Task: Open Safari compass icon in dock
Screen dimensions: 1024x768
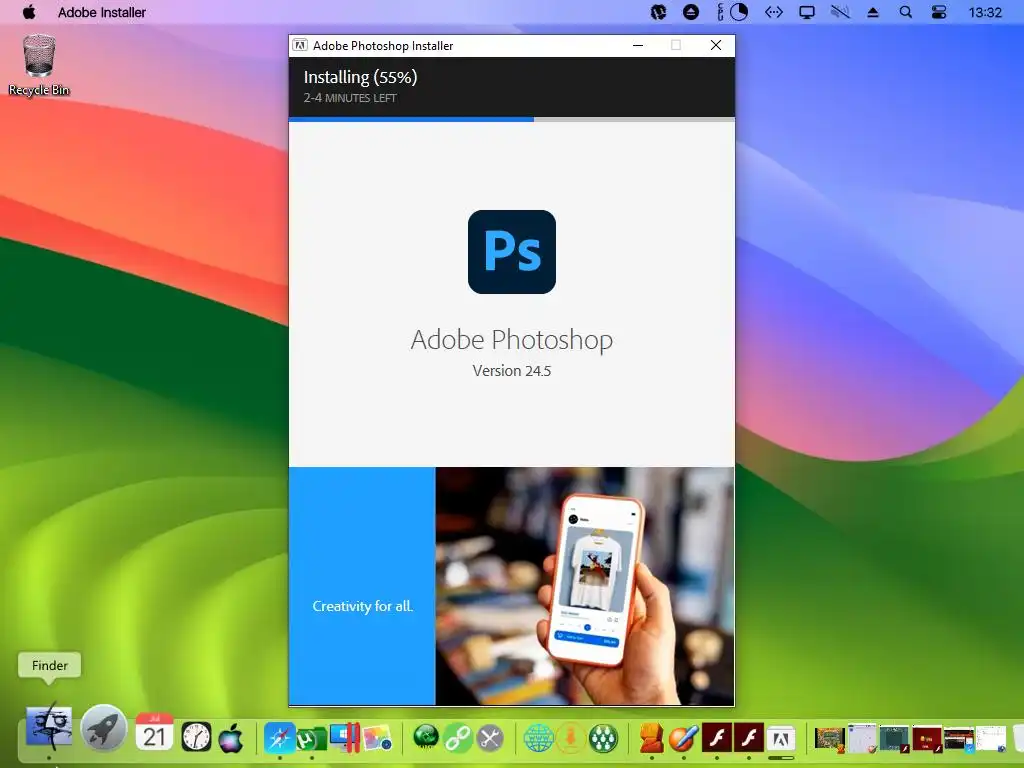Action: (x=280, y=738)
